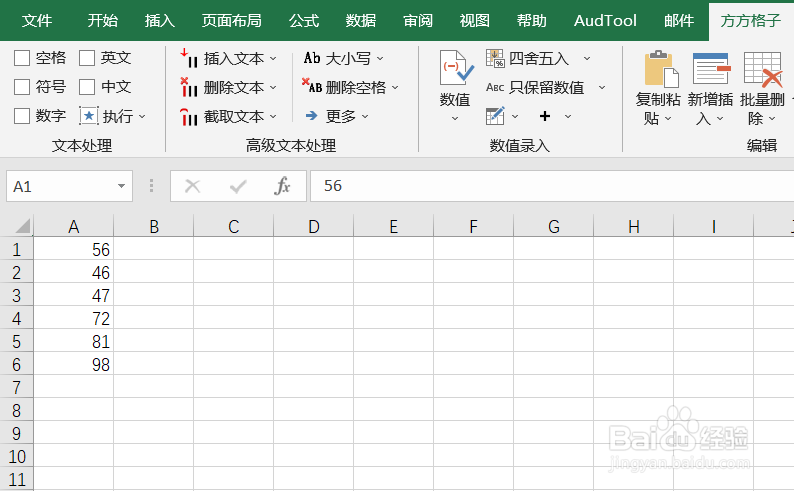This screenshot has width=794, height=491.
Task: Click the Delete Spaces (删除空格) icon
Action: coord(312,86)
